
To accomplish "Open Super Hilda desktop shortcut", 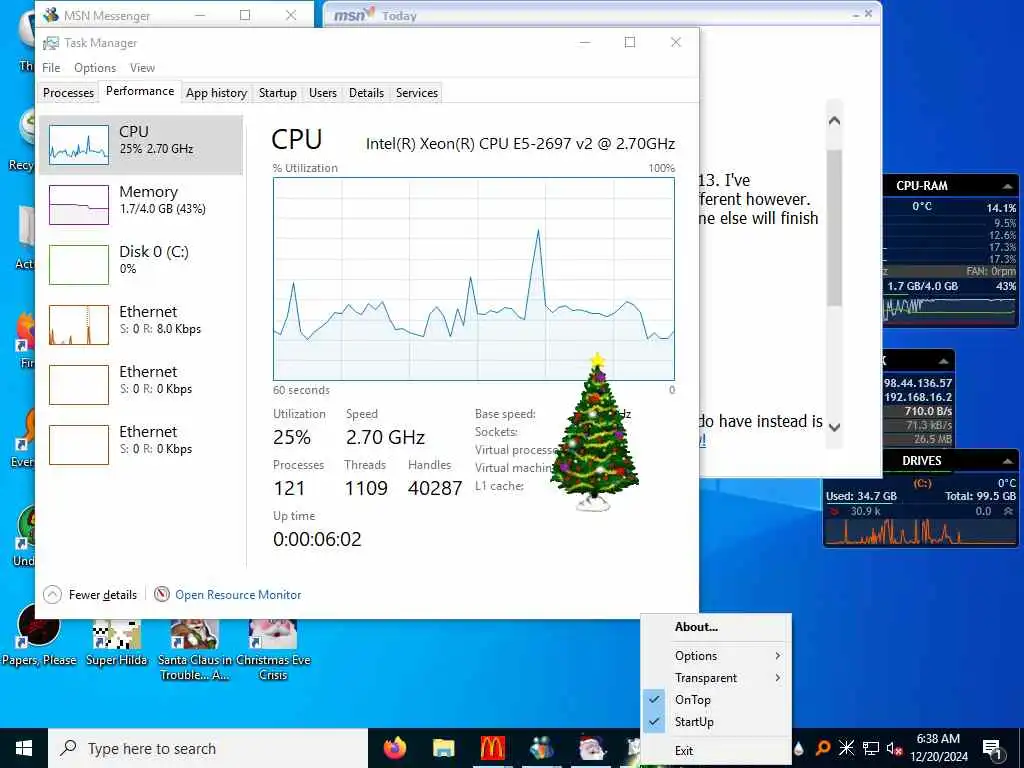I will coord(117,642).
